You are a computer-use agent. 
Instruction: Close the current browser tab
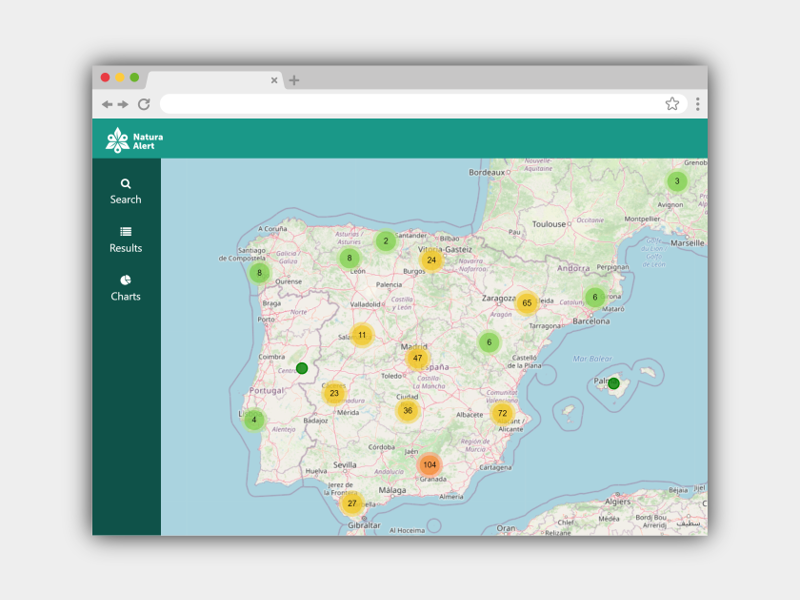pos(274,80)
